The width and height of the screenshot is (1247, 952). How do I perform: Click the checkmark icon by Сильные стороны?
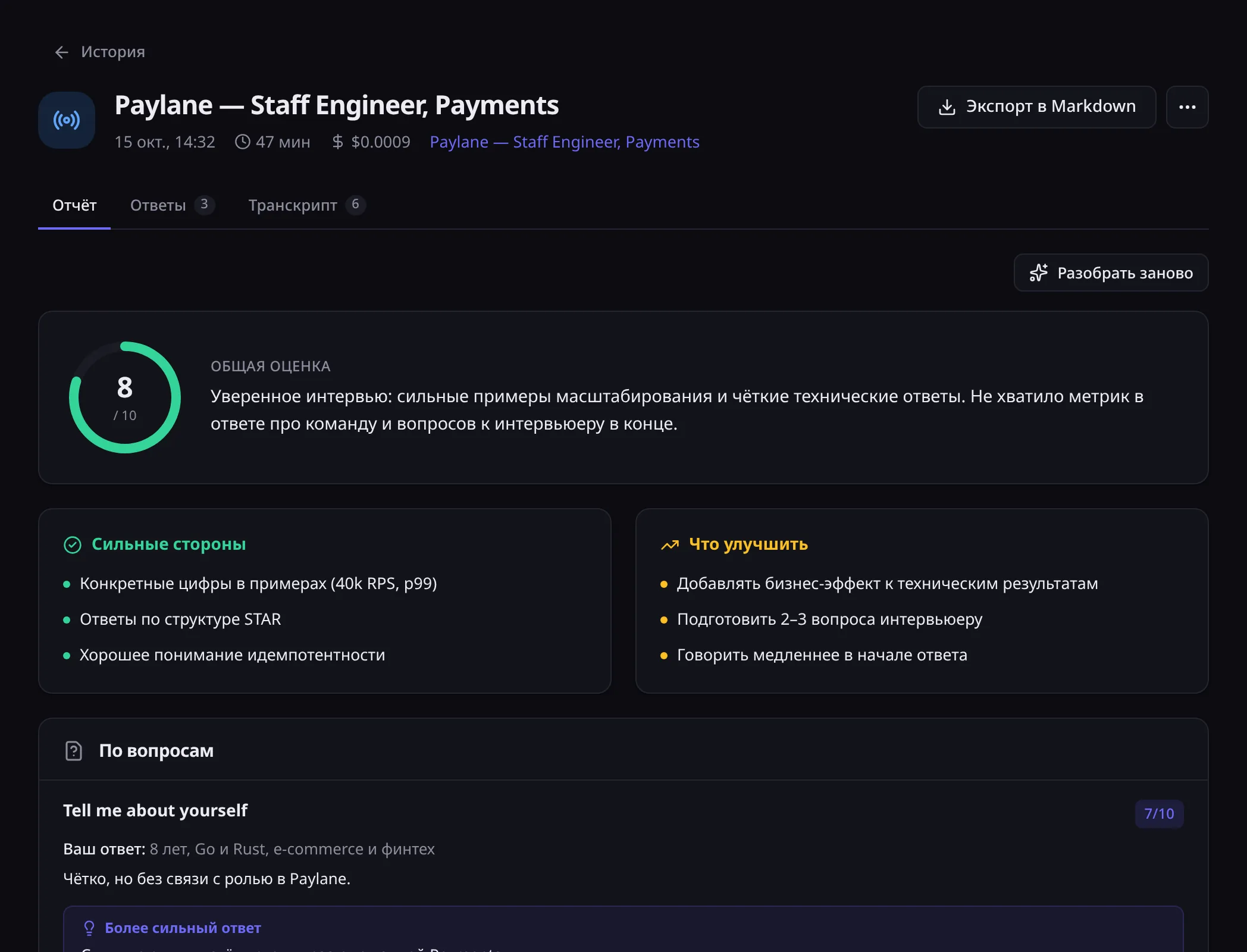click(x=73, y=545)
